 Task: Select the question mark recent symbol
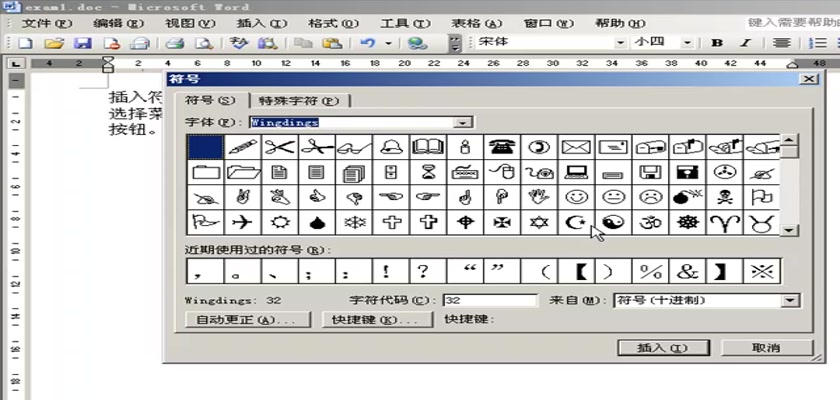(428, 271)
